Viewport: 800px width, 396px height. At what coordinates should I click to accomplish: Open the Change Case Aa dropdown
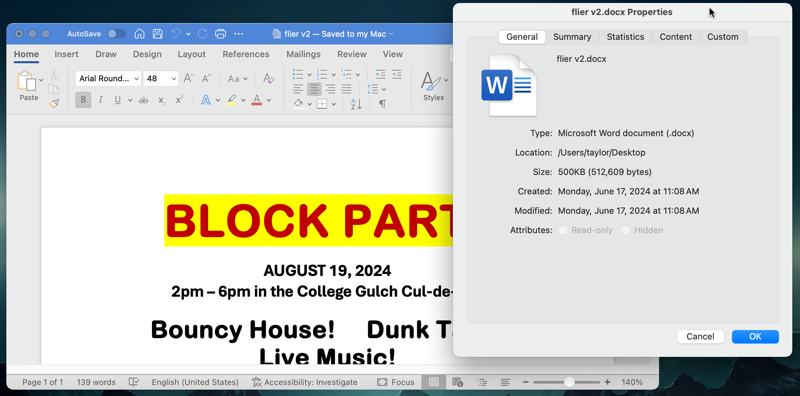tap(238, 79)
